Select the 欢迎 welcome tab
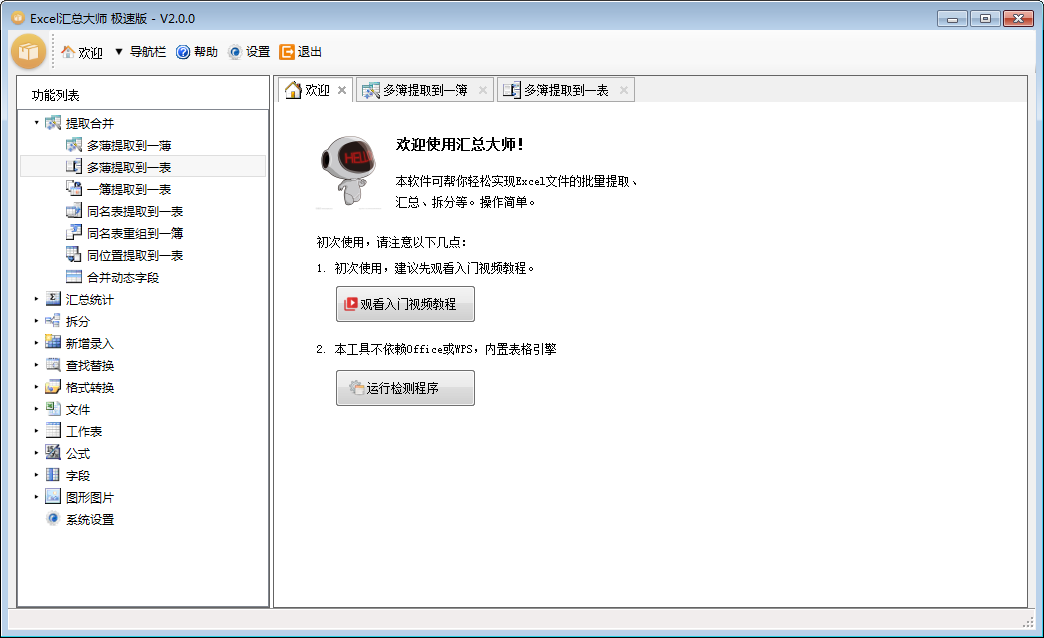 (315, 88)
